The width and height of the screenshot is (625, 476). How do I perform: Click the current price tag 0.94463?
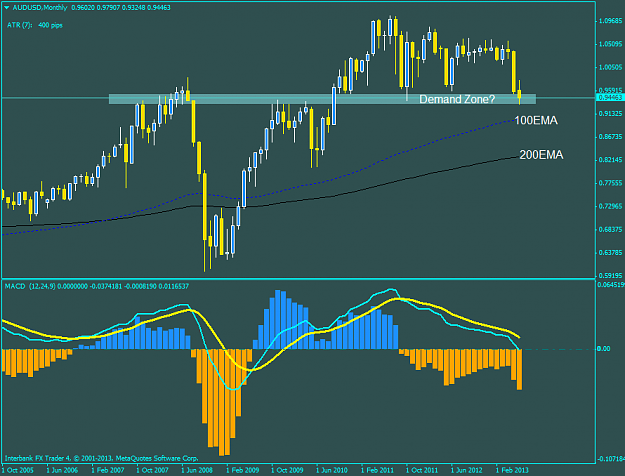610,97
